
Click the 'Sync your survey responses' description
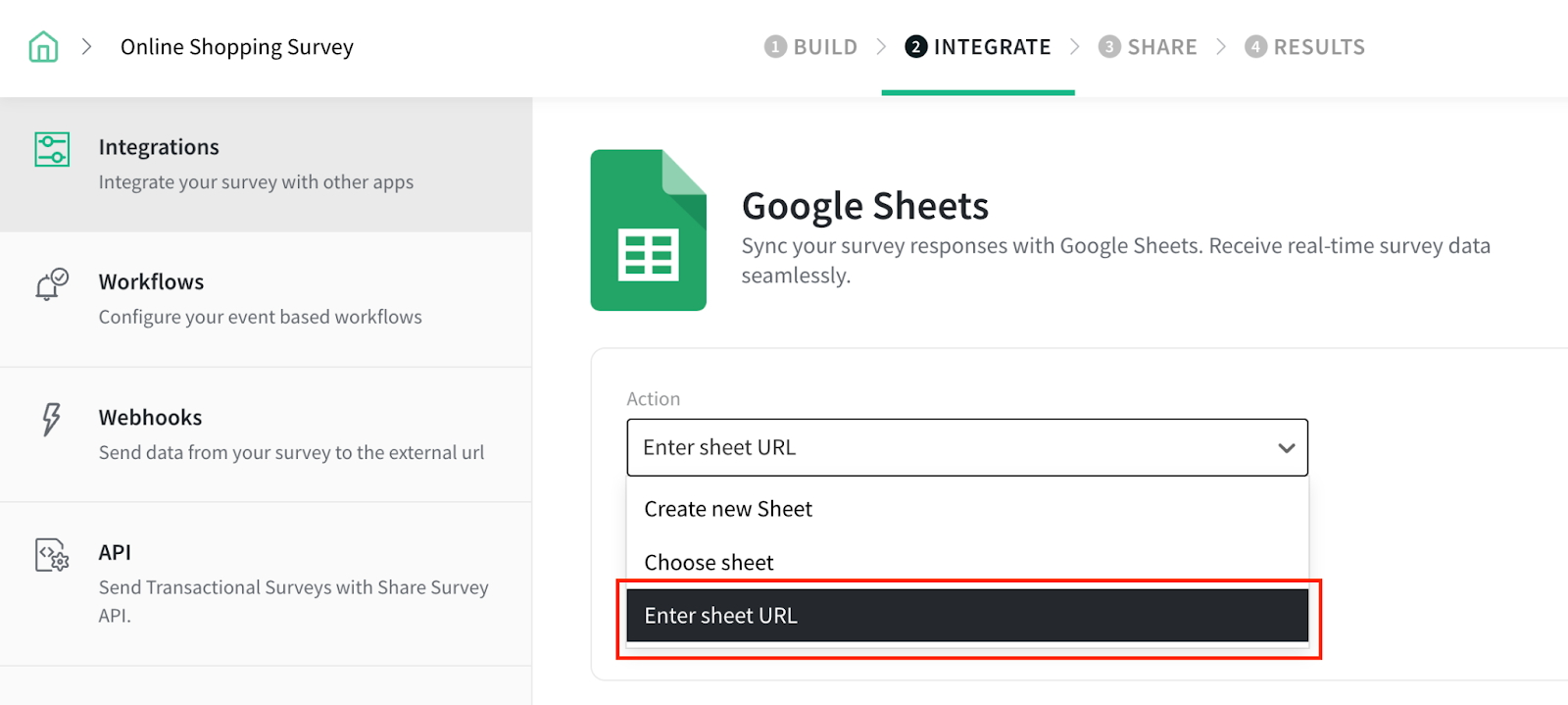pos(1115,260)
